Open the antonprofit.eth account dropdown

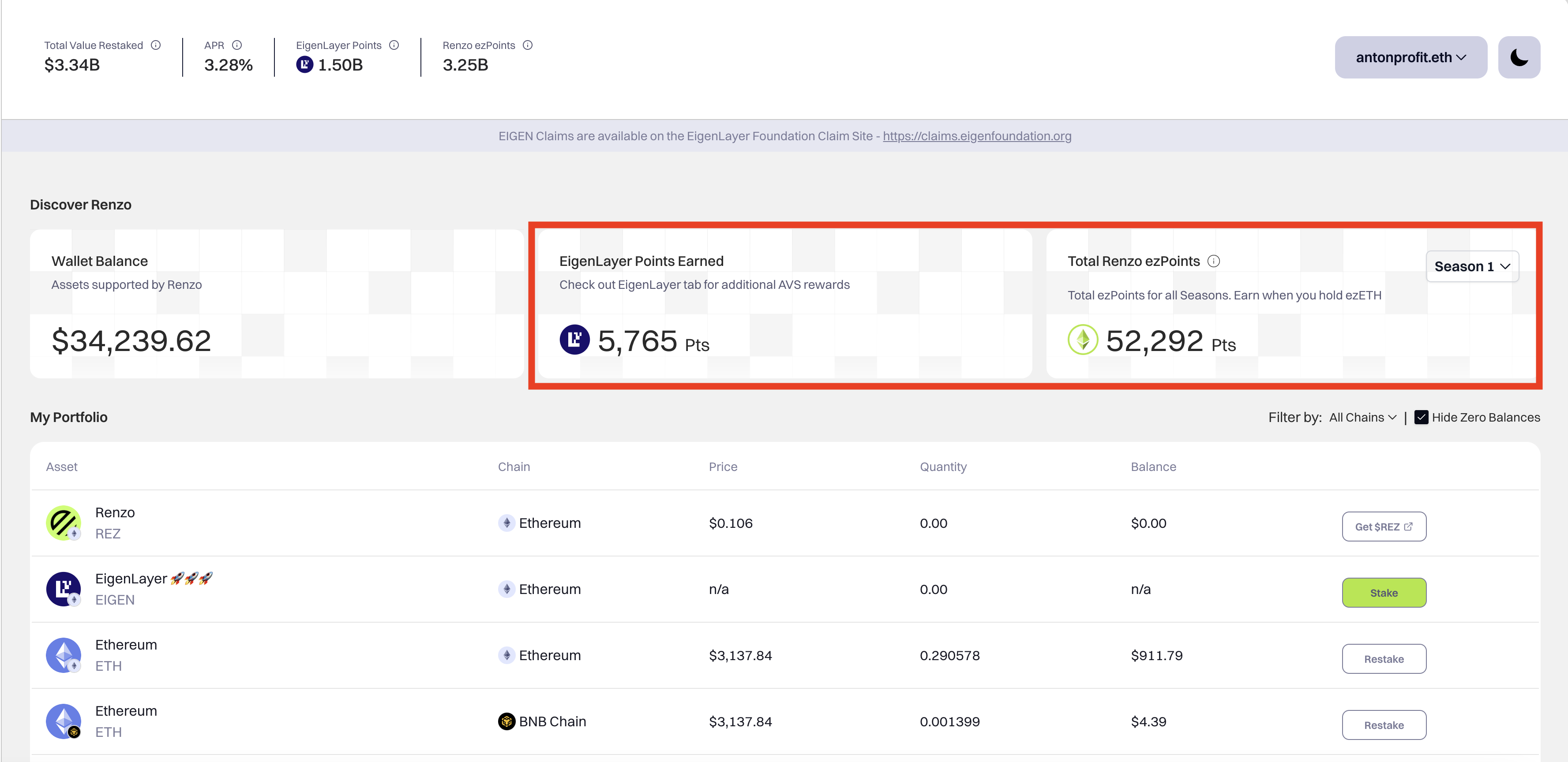point(1410,57)
